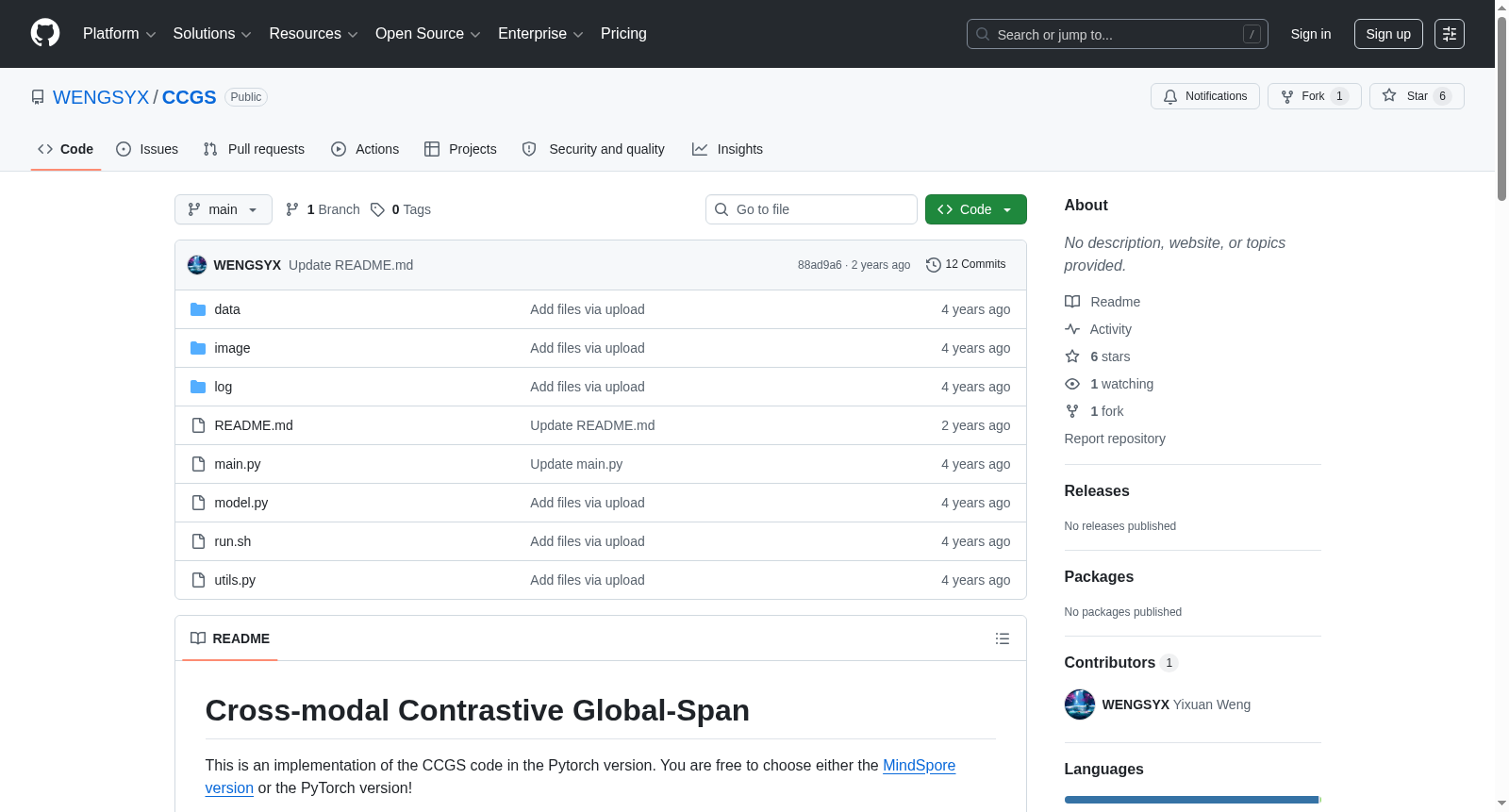Open the utils.py file name
The image size is (1509, 812).
pos(235,580)
